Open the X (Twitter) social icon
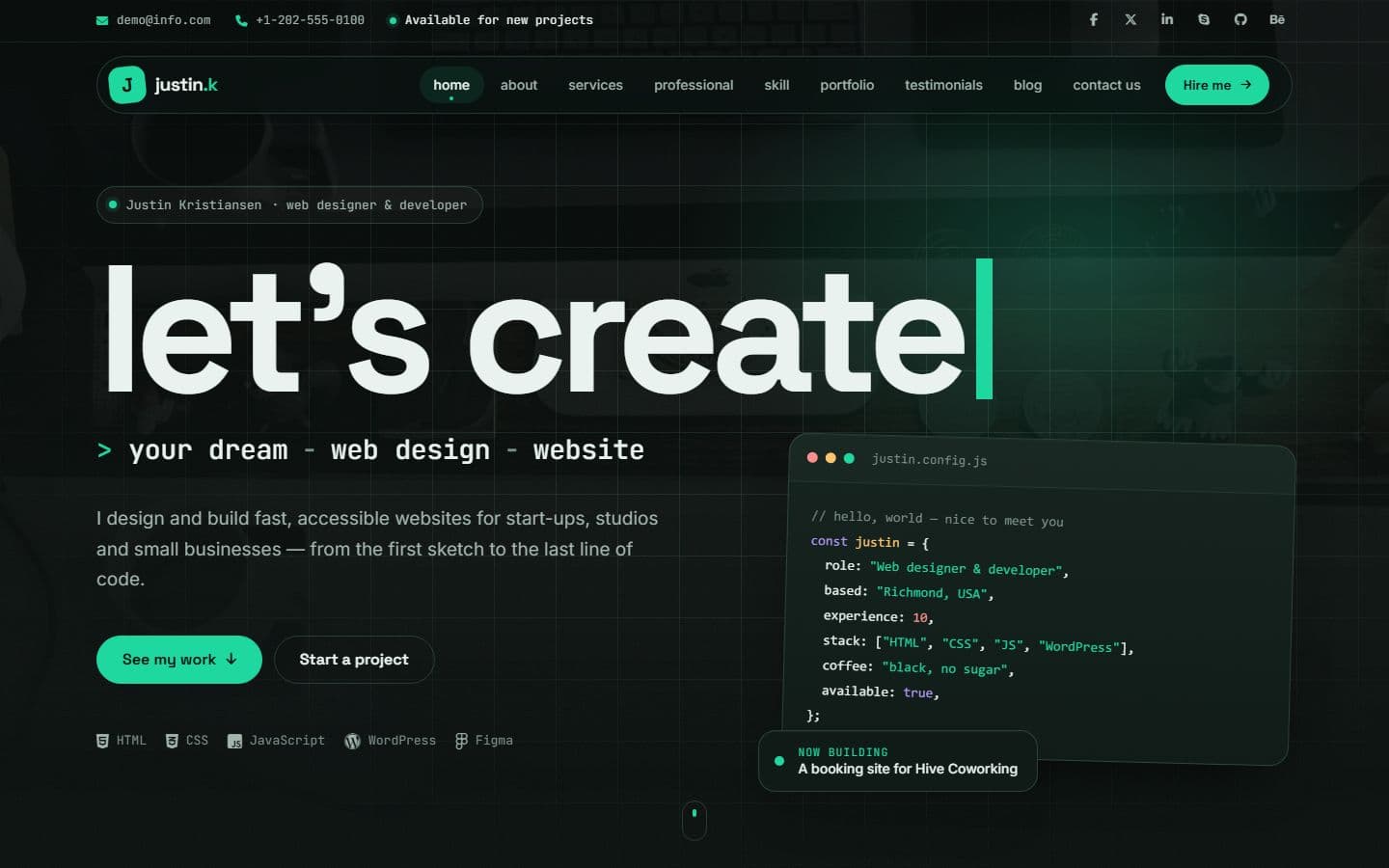1389x868 pixels. click(x=1130, y=19)
